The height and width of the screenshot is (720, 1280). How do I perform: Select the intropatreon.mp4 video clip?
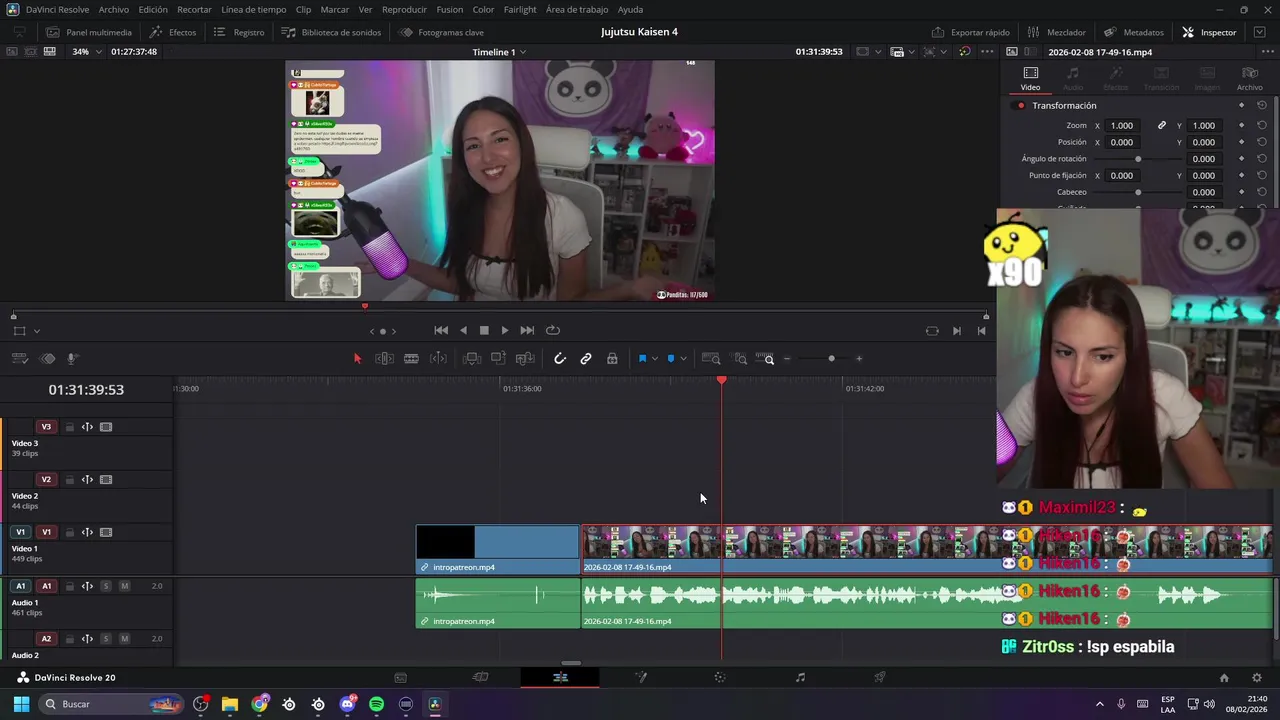498,549
